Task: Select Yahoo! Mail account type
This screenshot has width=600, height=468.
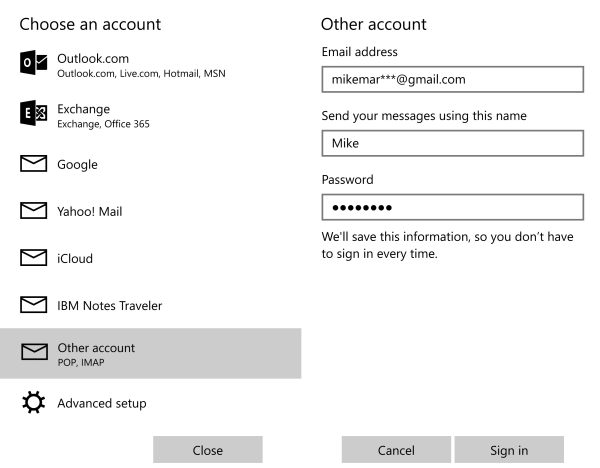Action: pyautogui.click(x=150, y=211)
